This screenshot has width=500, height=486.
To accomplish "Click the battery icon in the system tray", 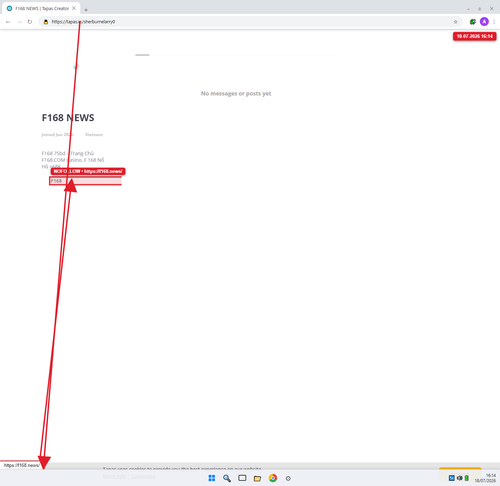I will (467, 478).
